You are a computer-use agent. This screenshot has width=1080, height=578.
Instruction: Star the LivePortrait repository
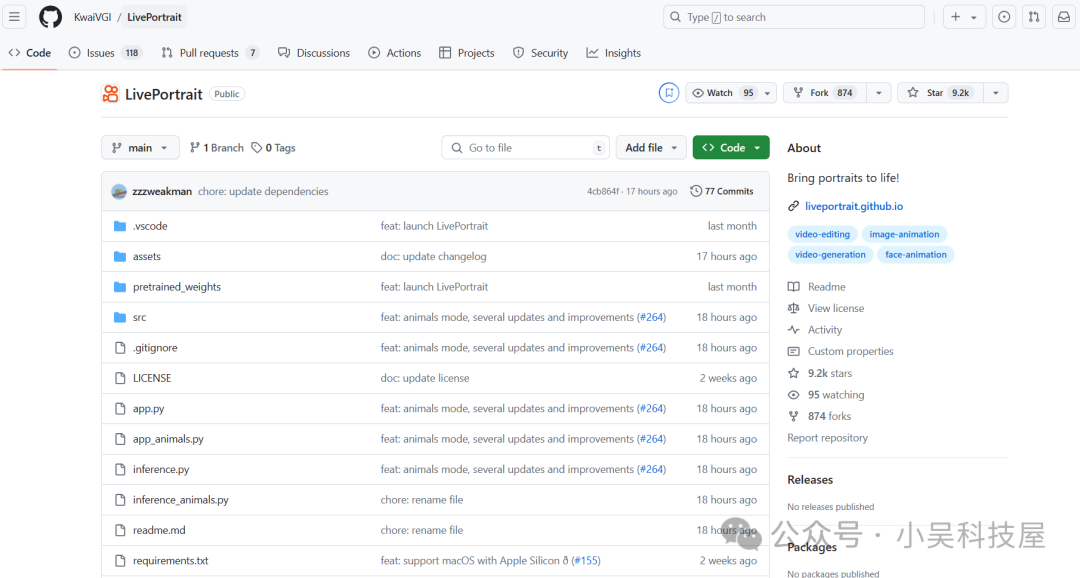(x=937, y=93)
